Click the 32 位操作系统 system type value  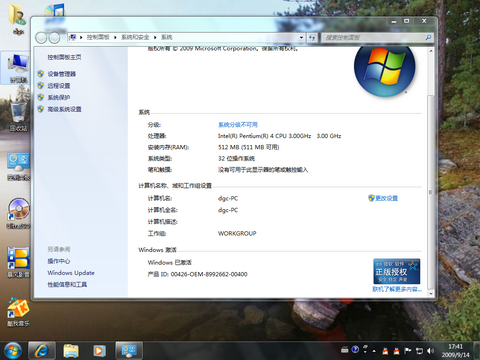coord(236,158)
